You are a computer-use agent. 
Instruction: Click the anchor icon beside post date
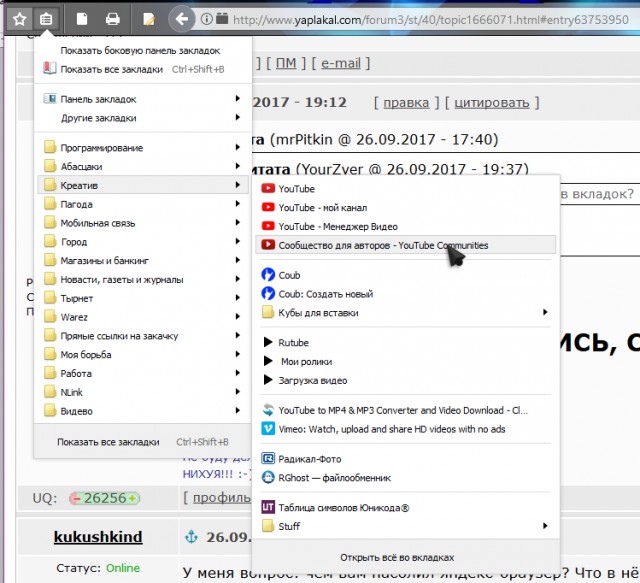[x=191, y=537]
